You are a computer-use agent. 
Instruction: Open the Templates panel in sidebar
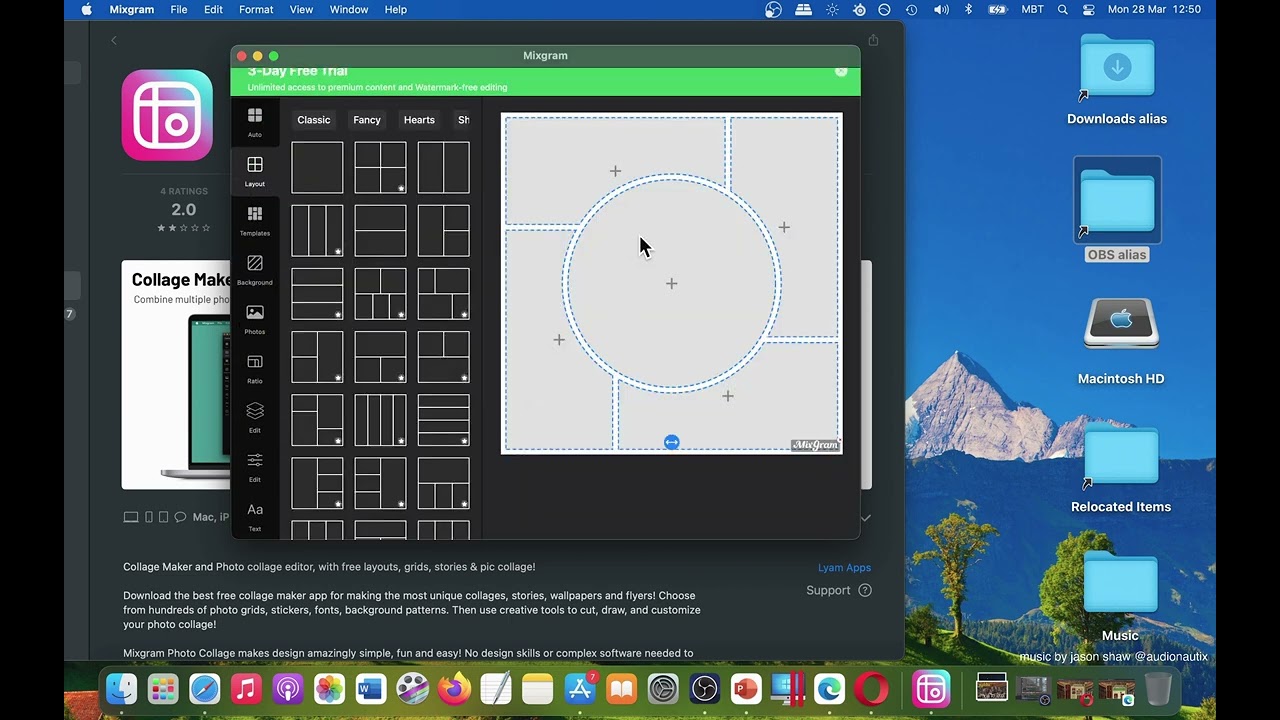pyautogui.click(x=255, y=221)
